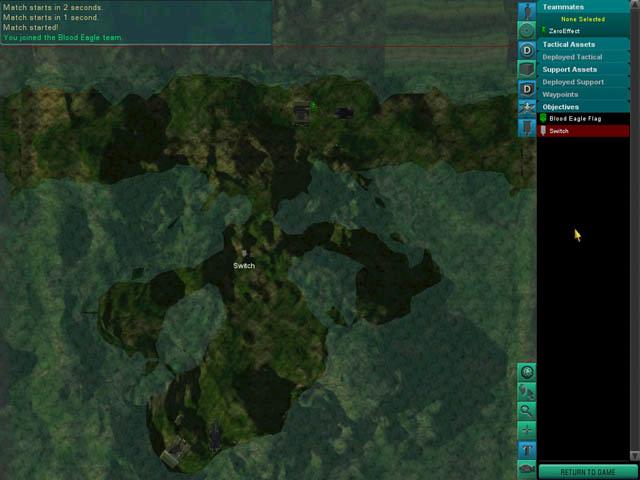Toggle the Tactical Assets turret icon
Image resolution: width=640 pixels, height=480 pixels.
(x=527, y=30)
